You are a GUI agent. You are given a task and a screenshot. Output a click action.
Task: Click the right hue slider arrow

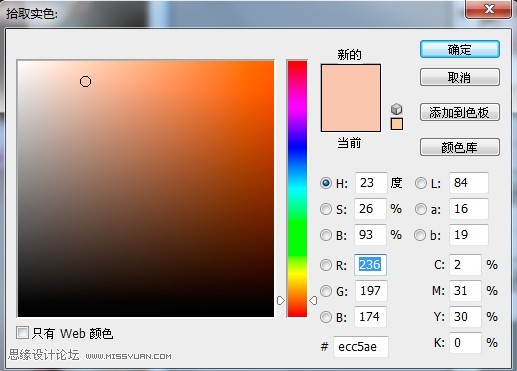313,301
